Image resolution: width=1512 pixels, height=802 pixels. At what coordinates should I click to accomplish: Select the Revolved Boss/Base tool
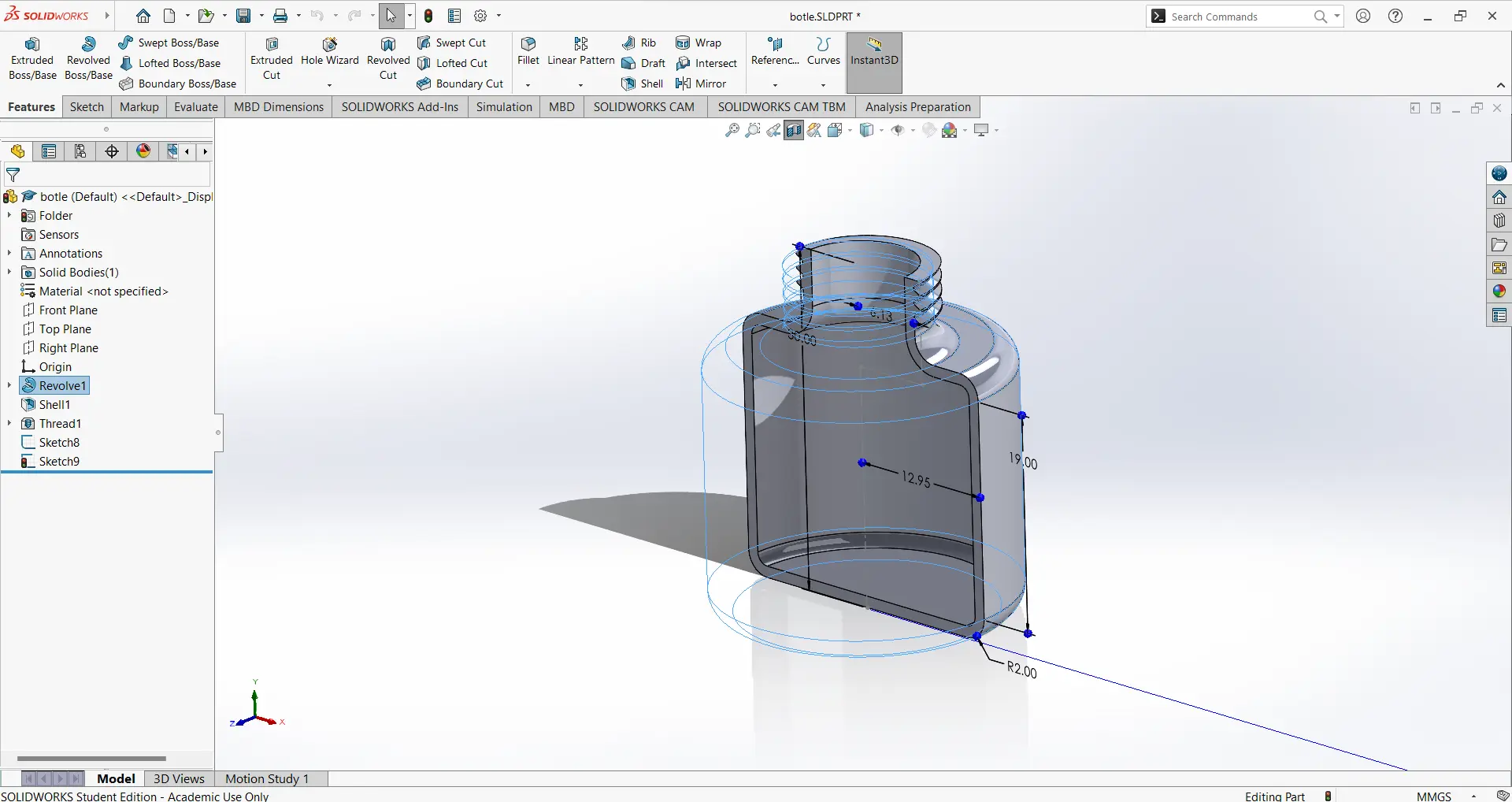pyautogui.click(x=88, y=58)
